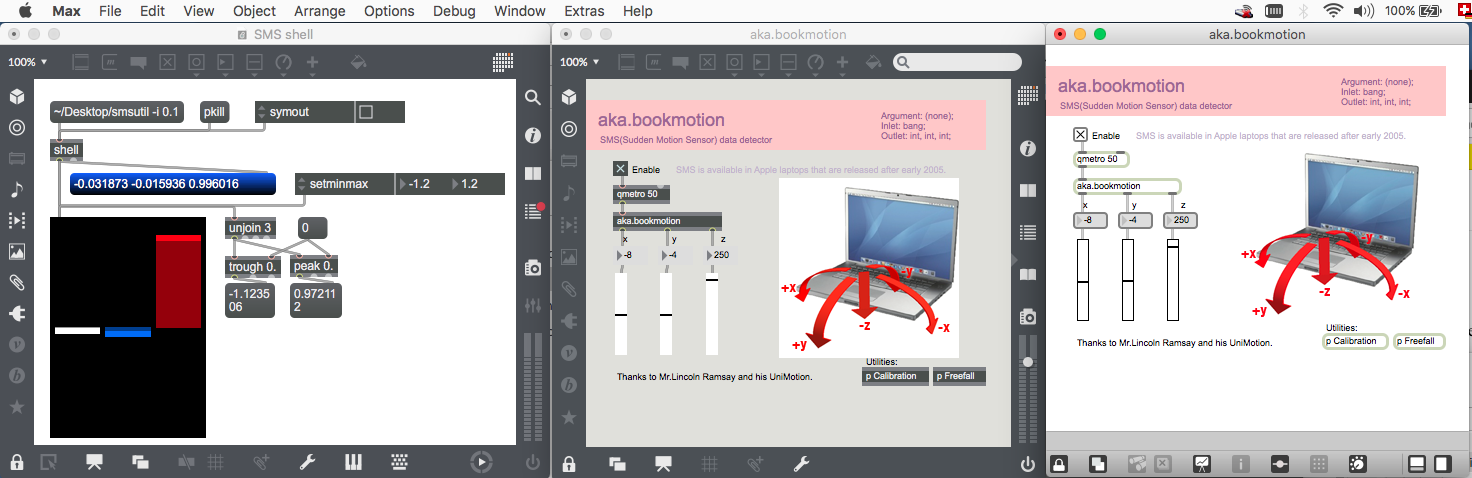This screenshot has width=1472, height=478.
Task: Toggle the checkbox next to symout
Action: 366,112
